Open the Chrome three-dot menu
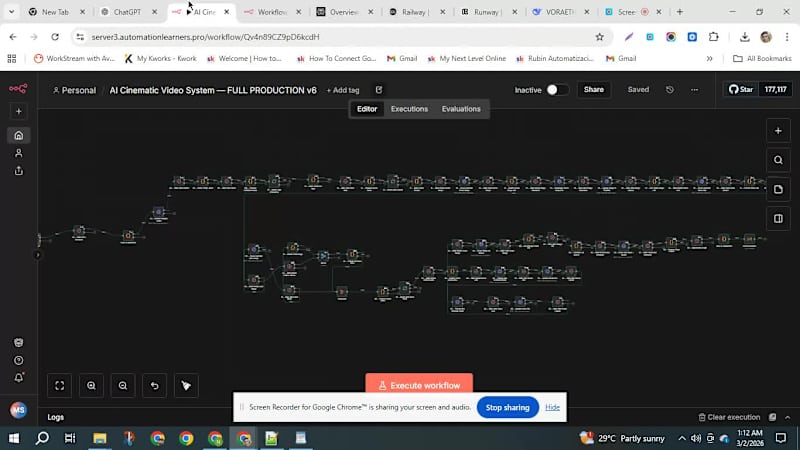 click(787, 37)
